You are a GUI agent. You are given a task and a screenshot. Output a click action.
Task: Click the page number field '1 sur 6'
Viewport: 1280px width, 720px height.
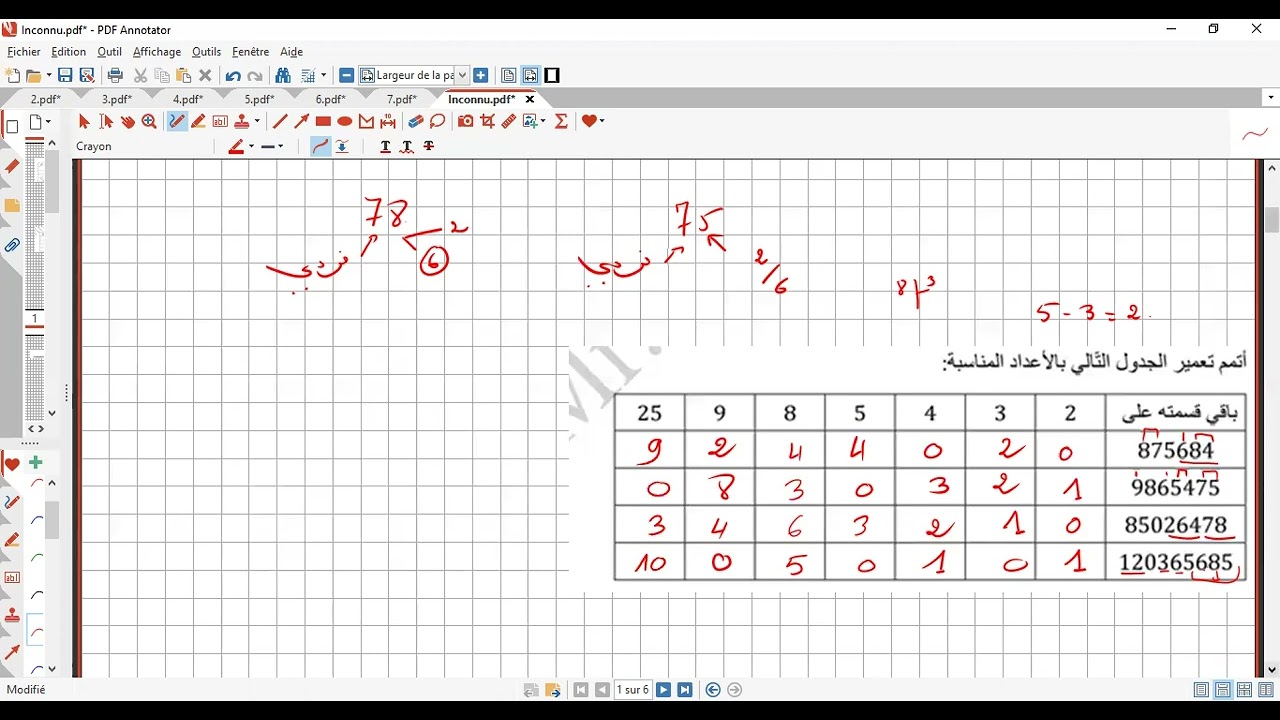pos(633,690)
